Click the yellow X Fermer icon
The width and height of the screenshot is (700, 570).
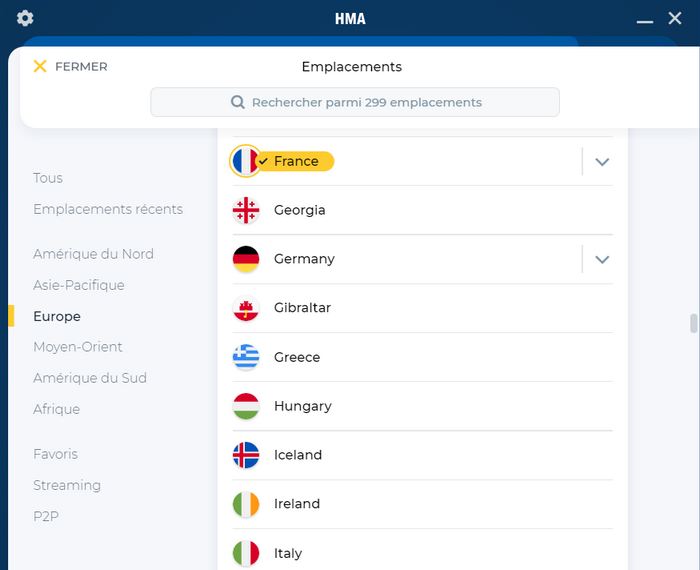tap(40, 66)
